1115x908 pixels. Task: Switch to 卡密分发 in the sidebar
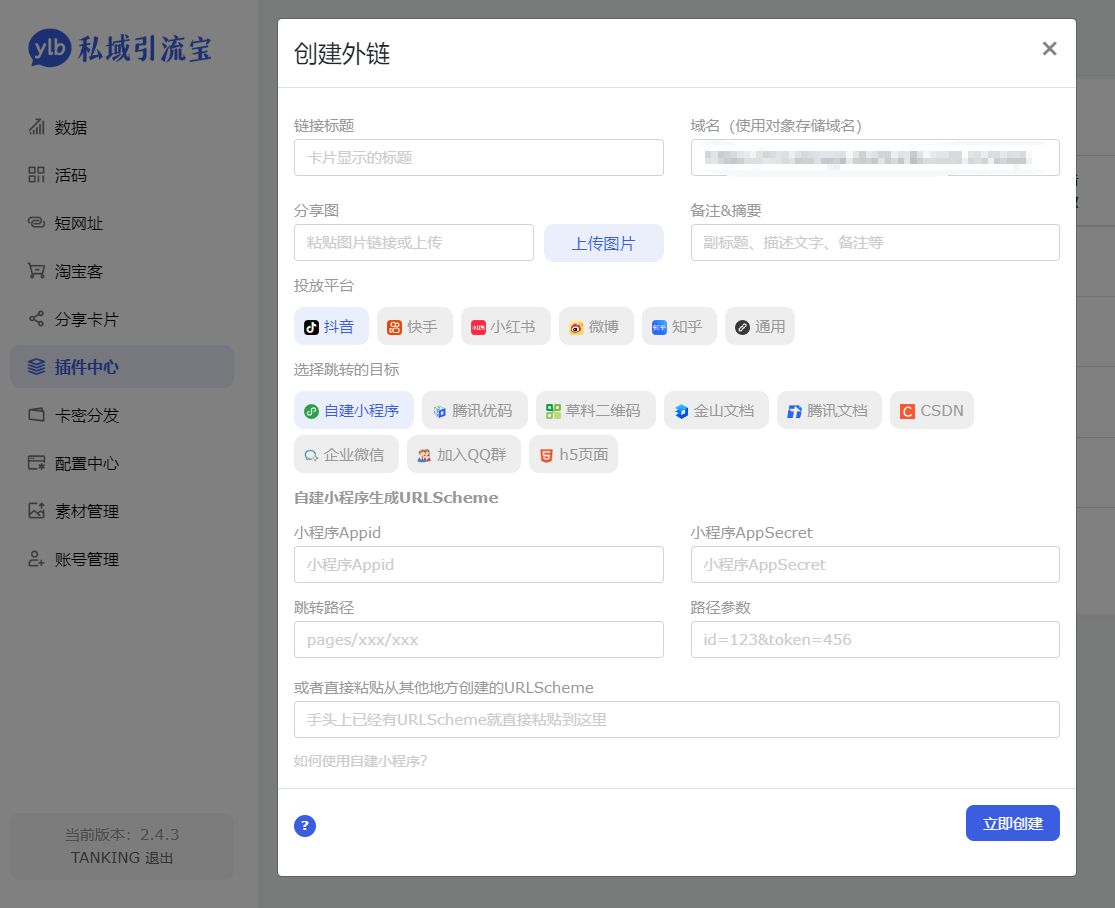point(86,415)
